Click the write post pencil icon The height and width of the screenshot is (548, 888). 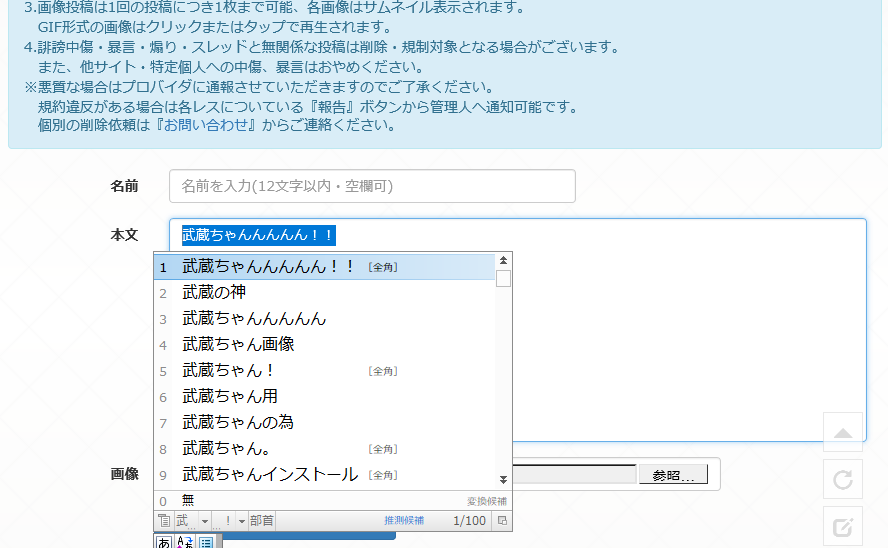coord(842,526)
